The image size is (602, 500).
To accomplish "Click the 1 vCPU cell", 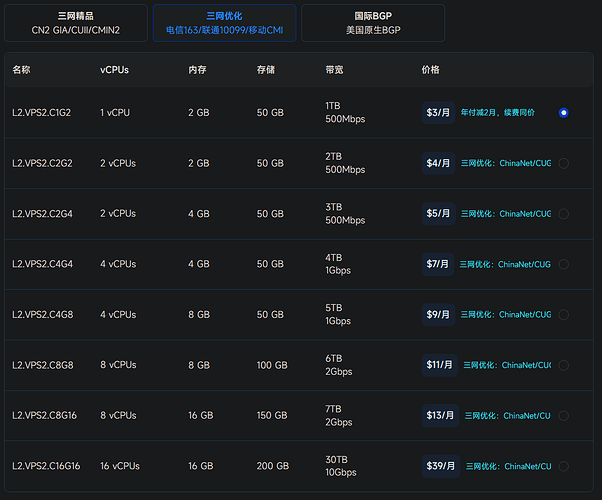I will click(115, 113).
